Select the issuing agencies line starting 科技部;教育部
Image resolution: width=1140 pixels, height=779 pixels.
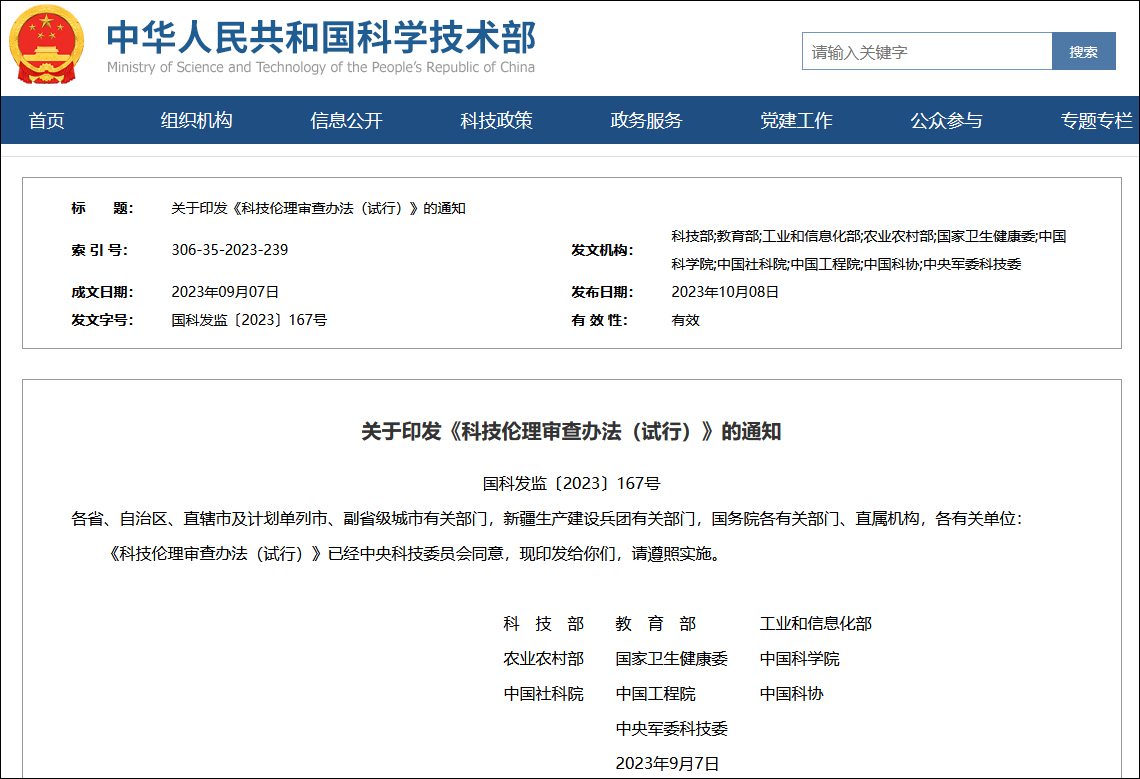(x=869, y=236)
